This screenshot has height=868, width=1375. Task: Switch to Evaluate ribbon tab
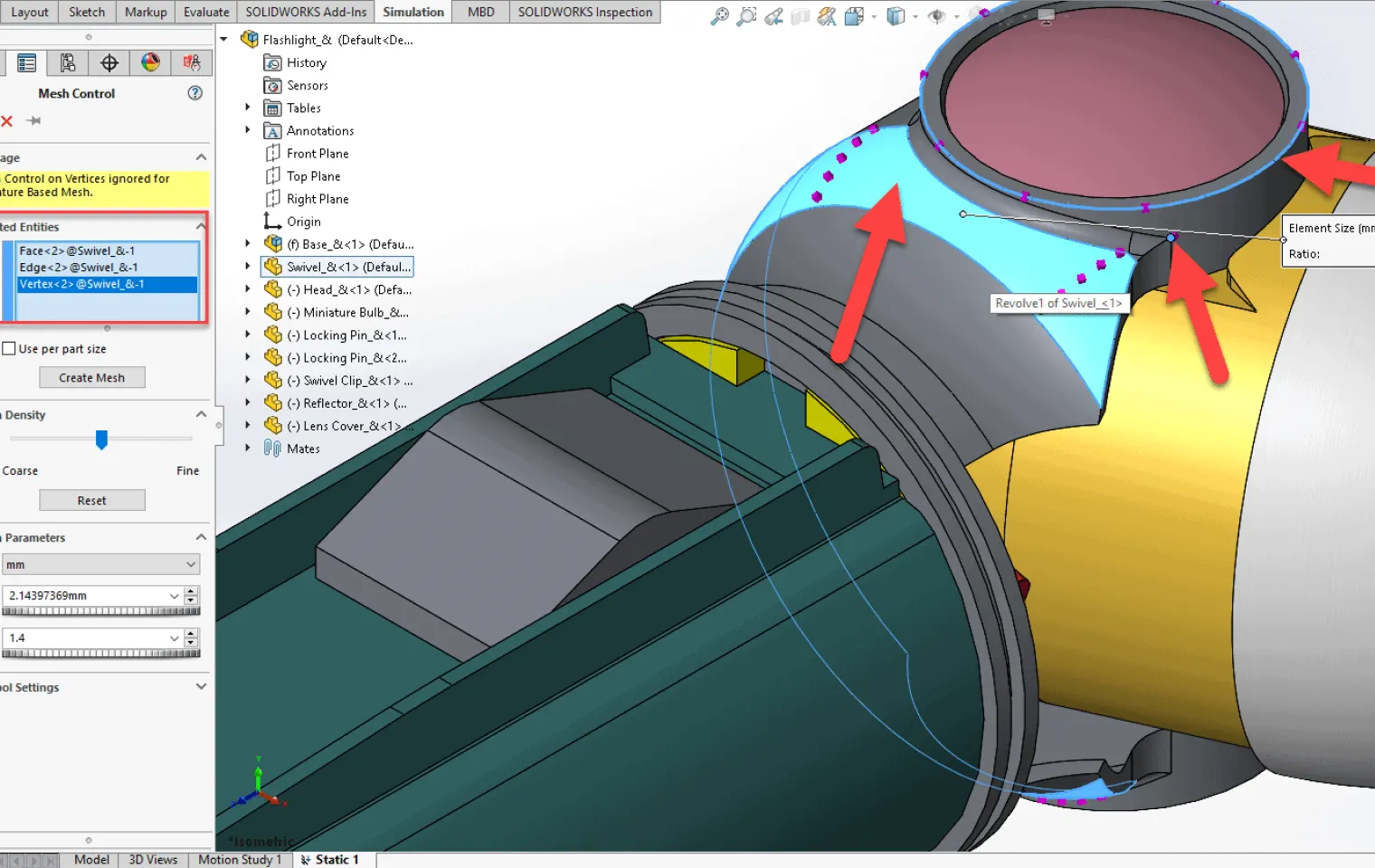click(x=206, y=12)
